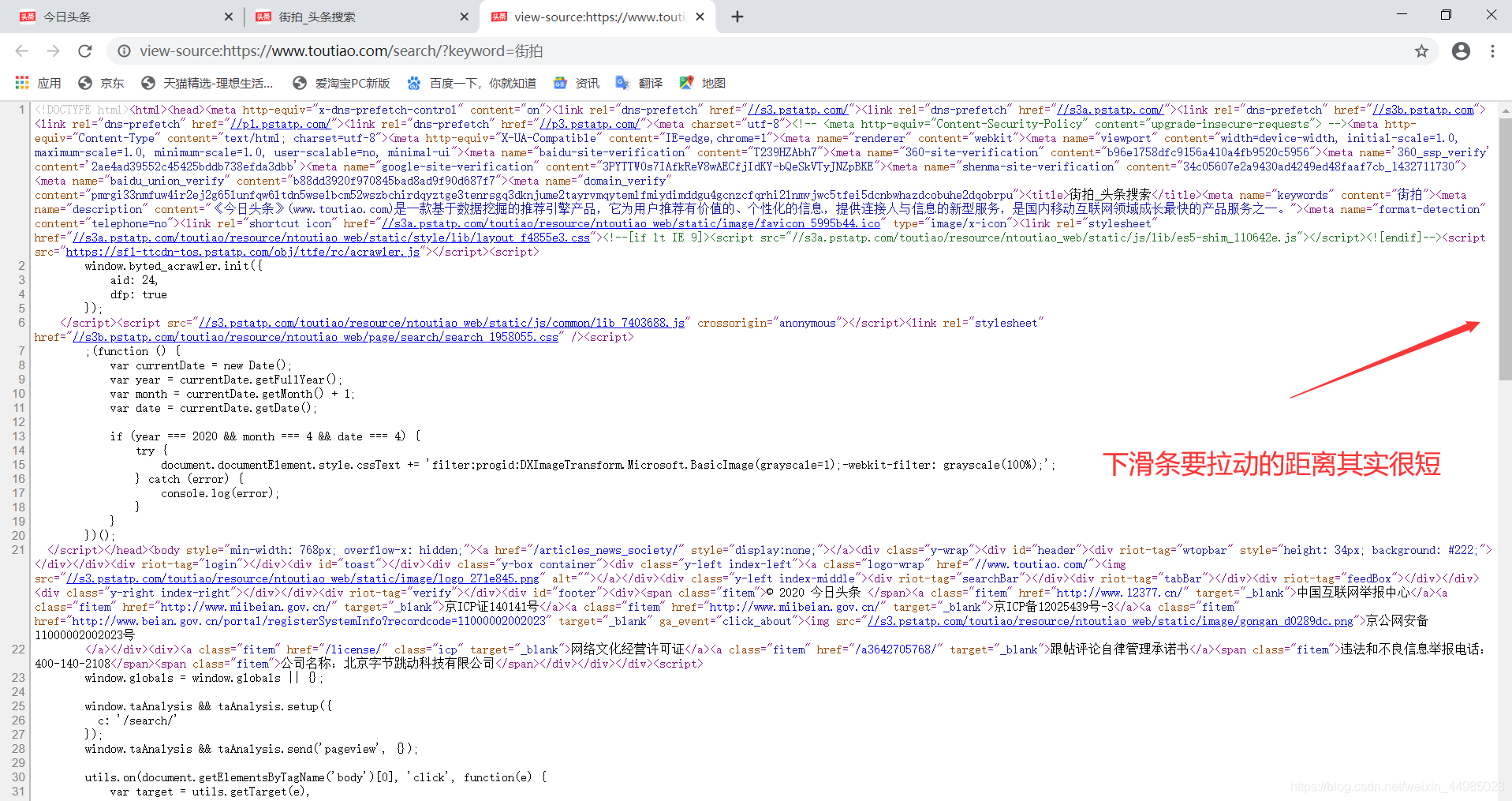1512x801 pixels.
Task: Open the Chrome three-dot menu
Action: pos(1492,51)
